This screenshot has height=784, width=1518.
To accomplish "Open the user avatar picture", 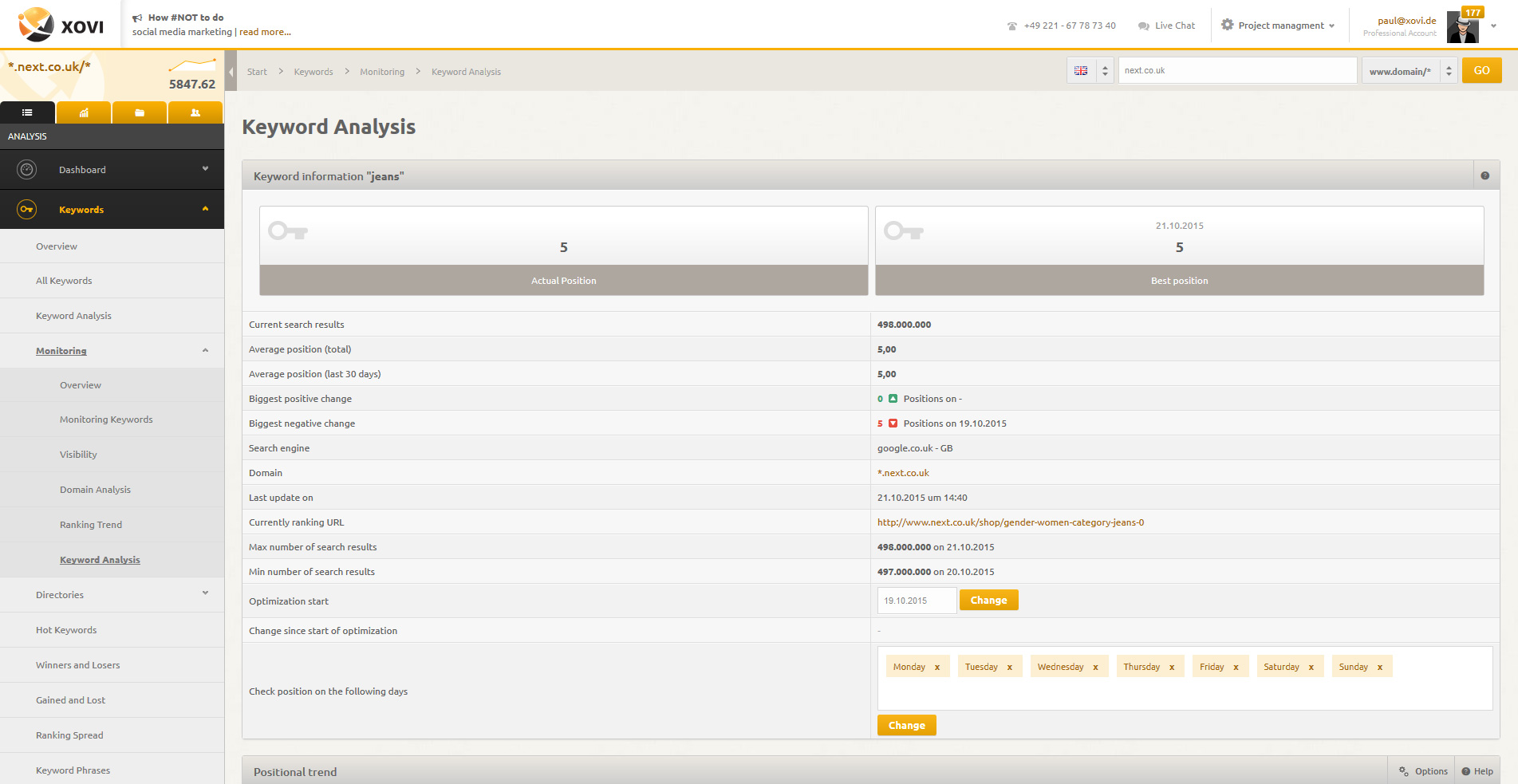I will (1463, 27).
